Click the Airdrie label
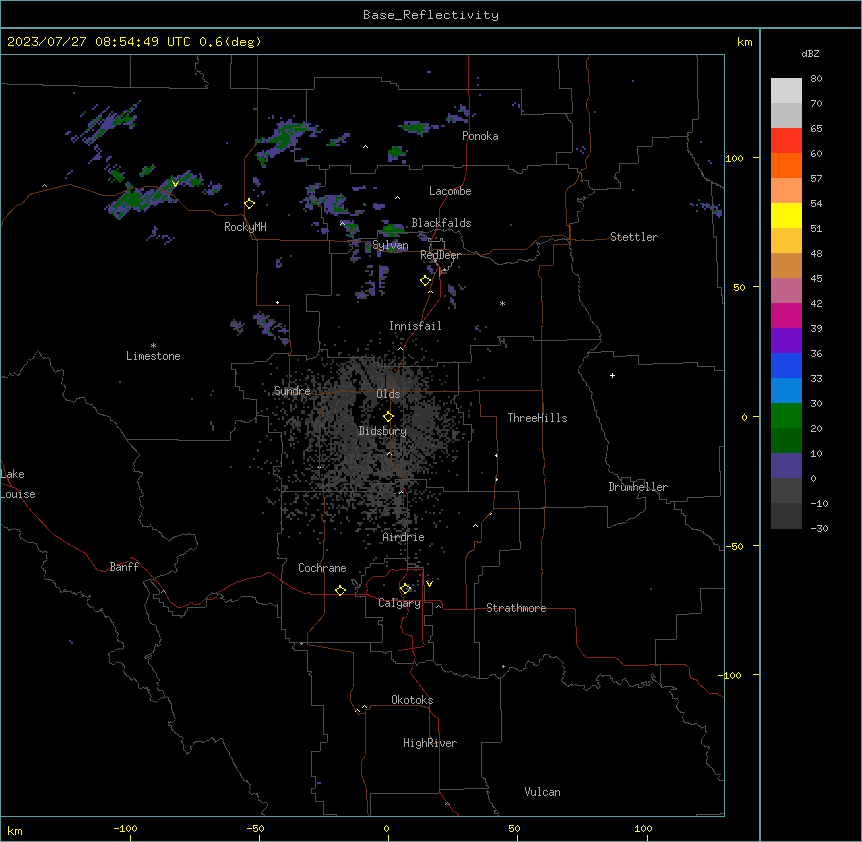Image resolution: width=862 pixels, height=842 pixels. (x=403, y=537)
